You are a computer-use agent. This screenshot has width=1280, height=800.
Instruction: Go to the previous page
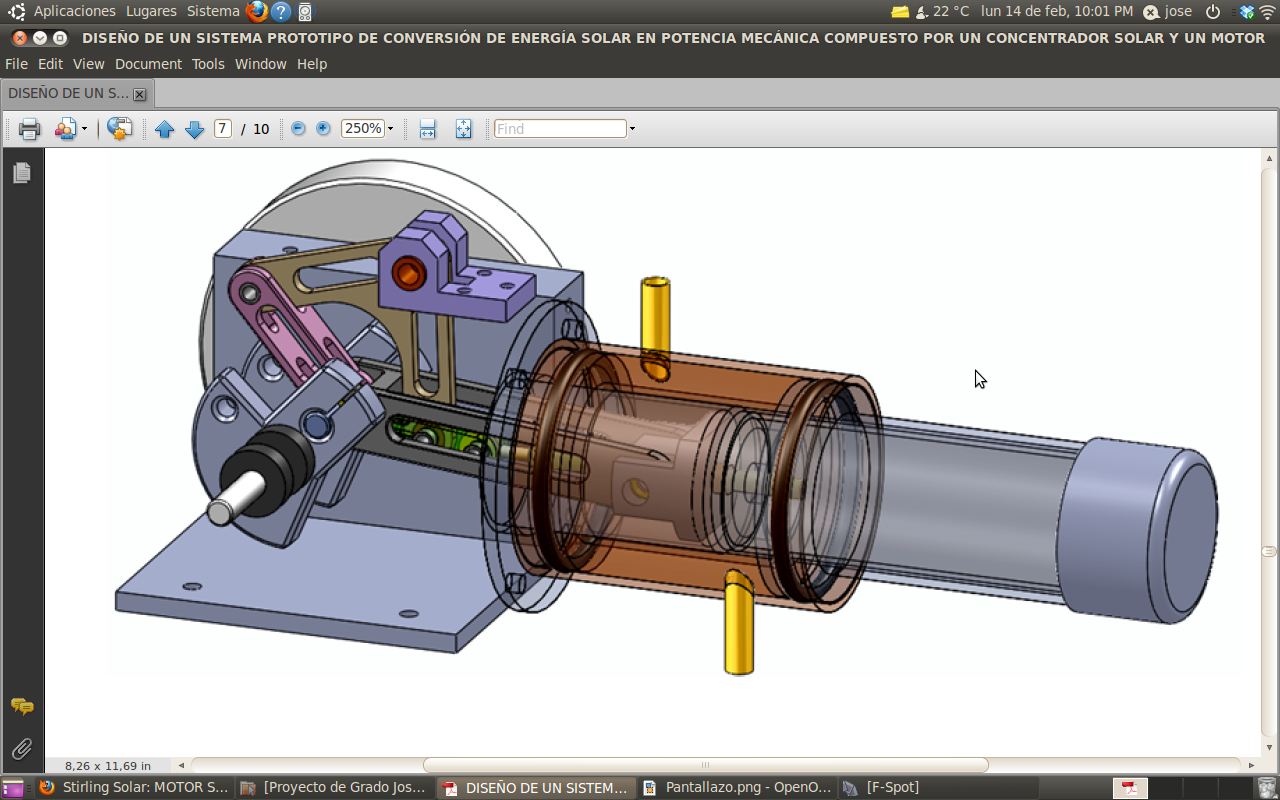coord(165,128)
